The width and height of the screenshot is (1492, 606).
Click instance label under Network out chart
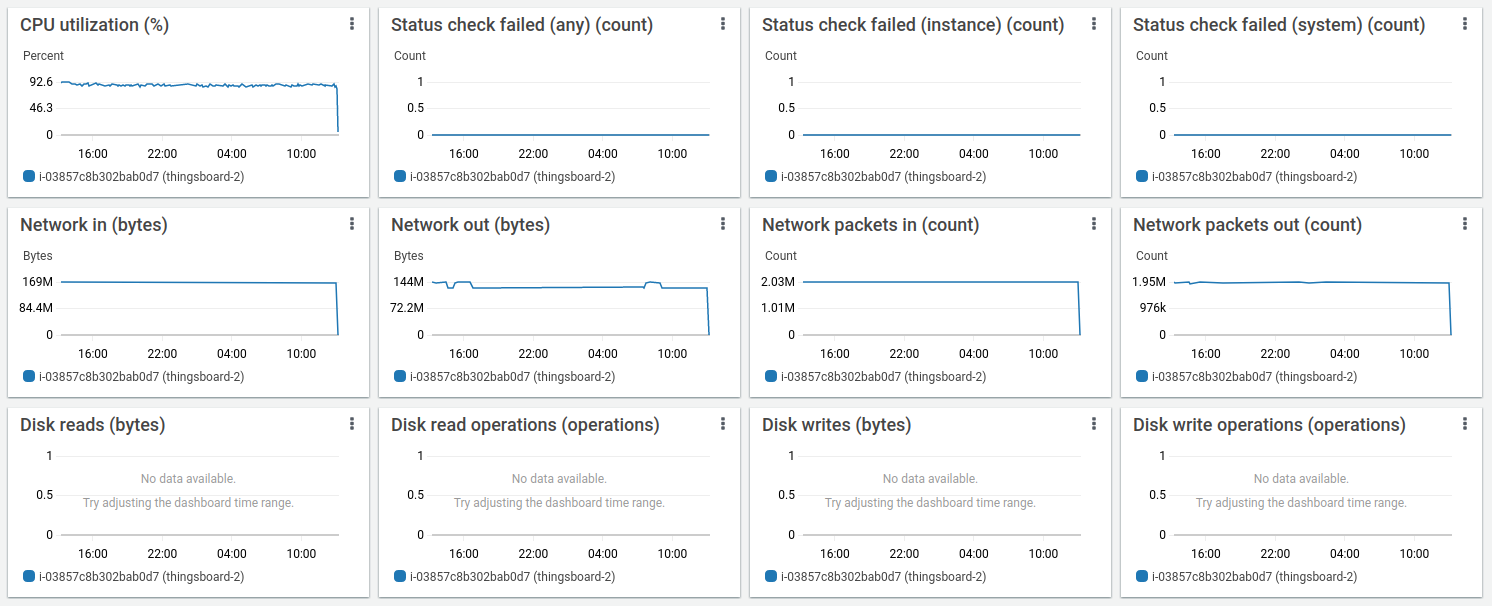[x=512, y=377]
